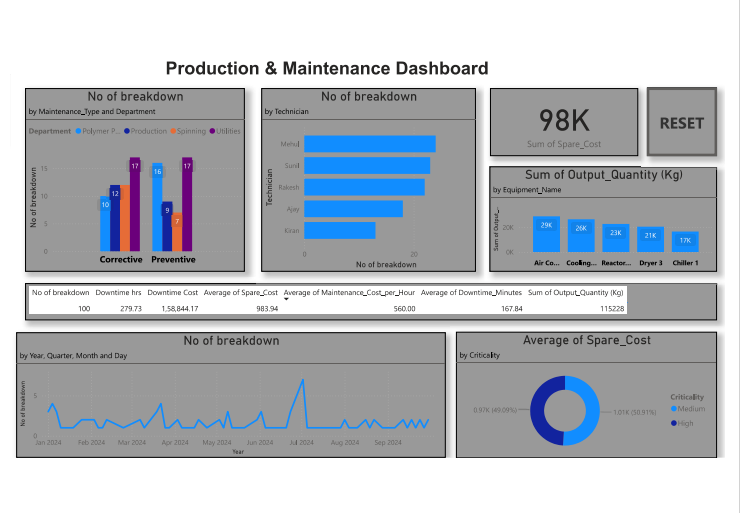Click the Sum of Output_Quantity (Kg) chart title

click(x=604, y=175)
